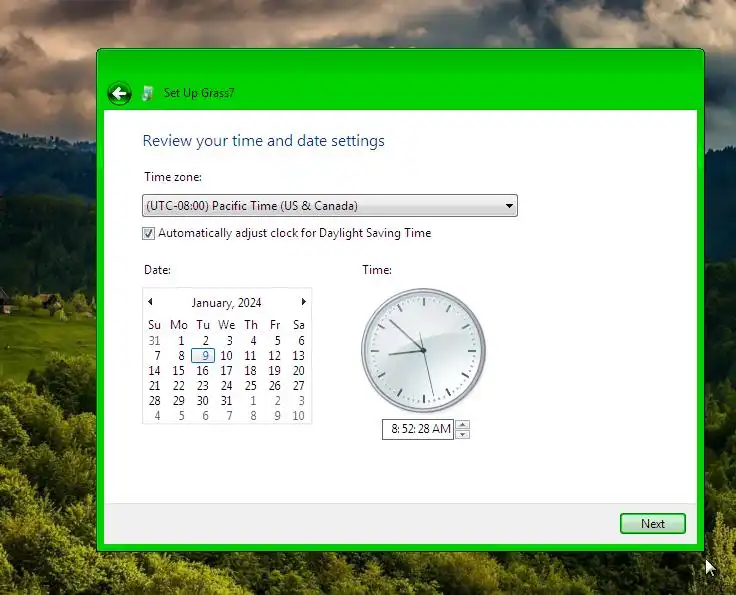This screenshot has width=736, height=595.
Task: Select January 12 in the calendar
Action: [275, 356]
